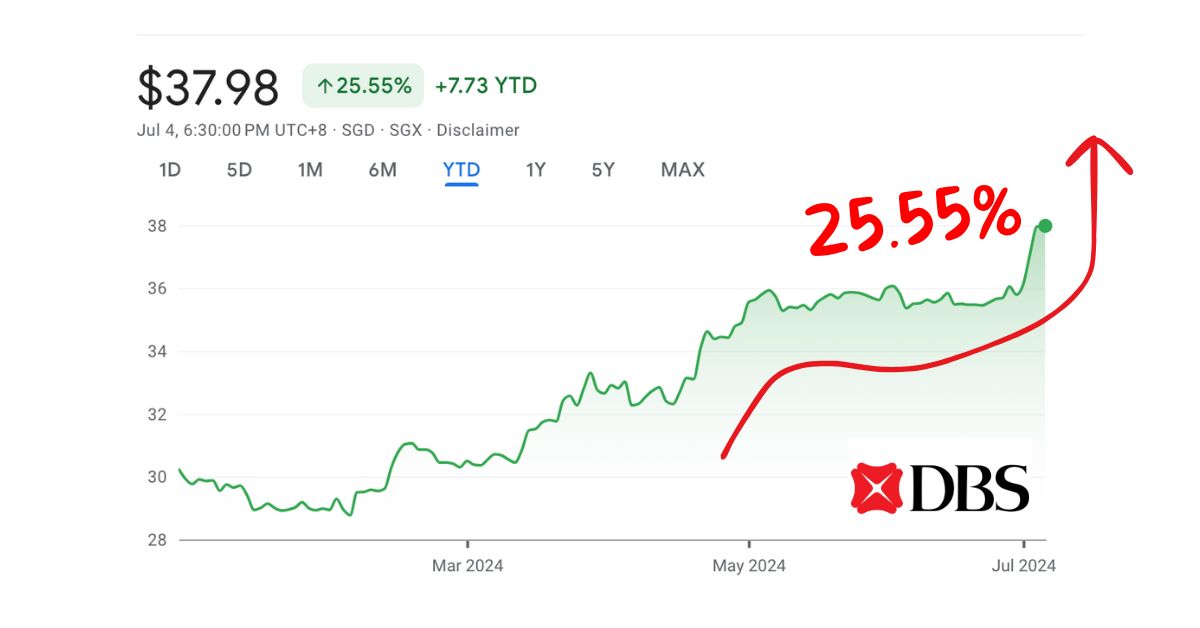Click the green dot at the chart's endpoint
The height and width of the screenshot is (628, 1200).
pyautogui.click(x=1043, y=226)
